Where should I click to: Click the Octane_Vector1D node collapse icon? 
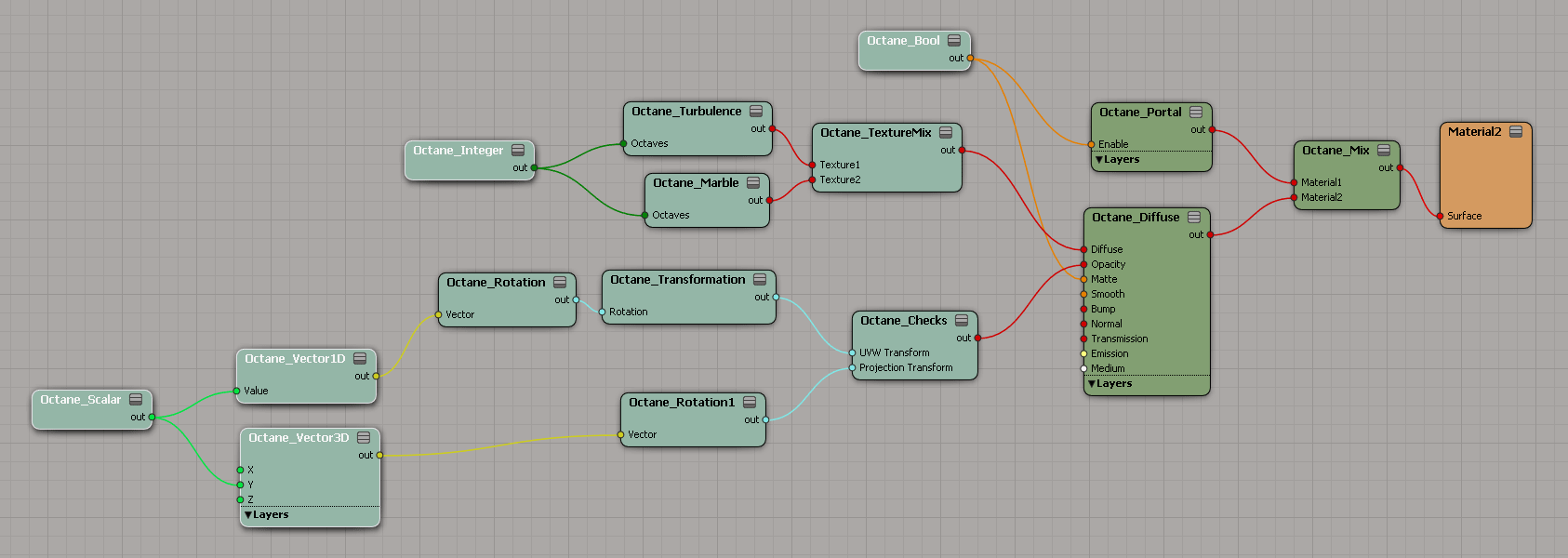click(360, 358)
